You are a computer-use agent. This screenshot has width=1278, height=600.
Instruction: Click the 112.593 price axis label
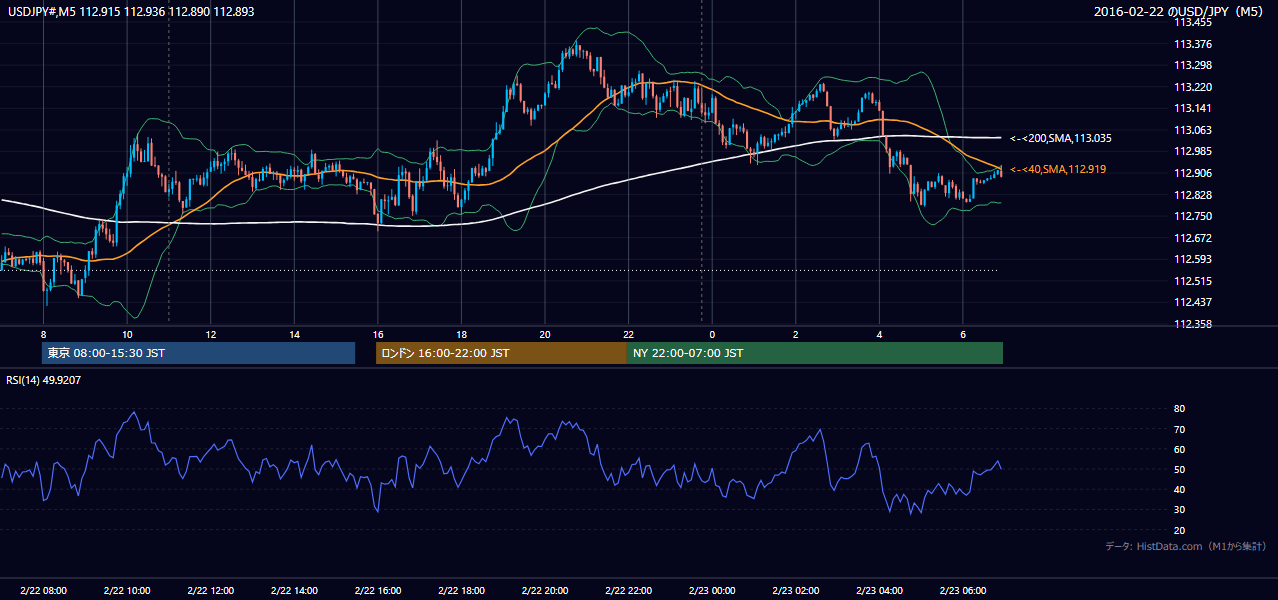pyautogui.click(x=1192, y=260)
